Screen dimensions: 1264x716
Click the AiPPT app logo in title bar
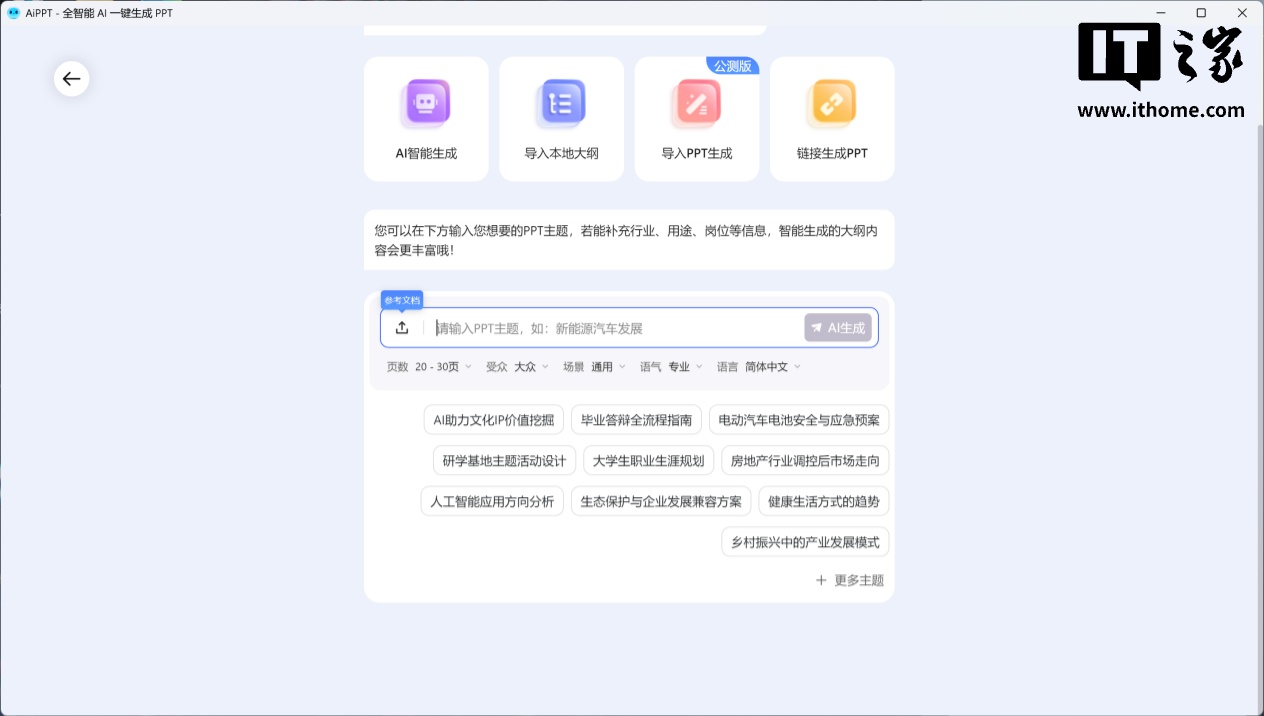click(13, 13)
